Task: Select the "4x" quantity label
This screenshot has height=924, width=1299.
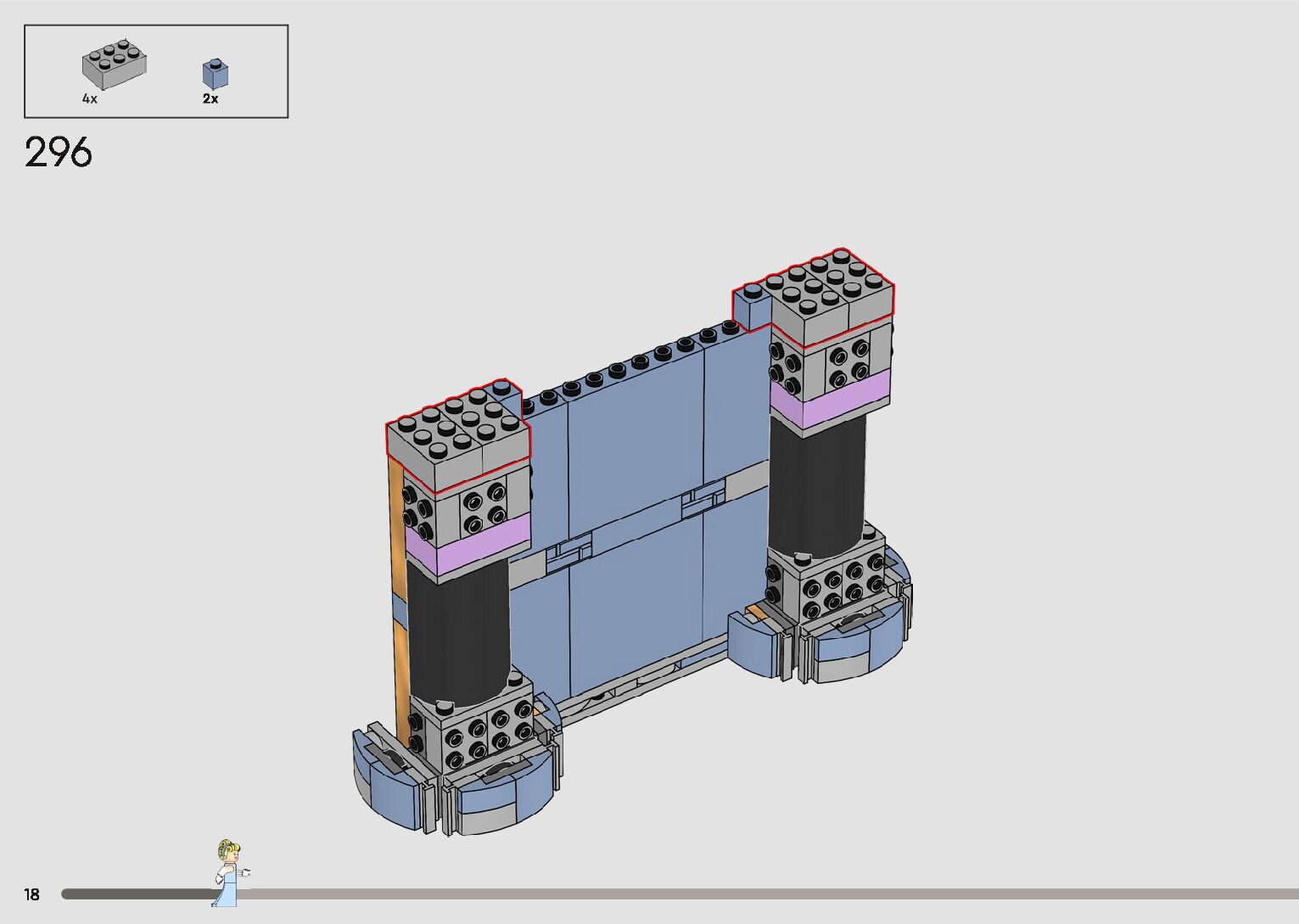Action: coord(90,99)
